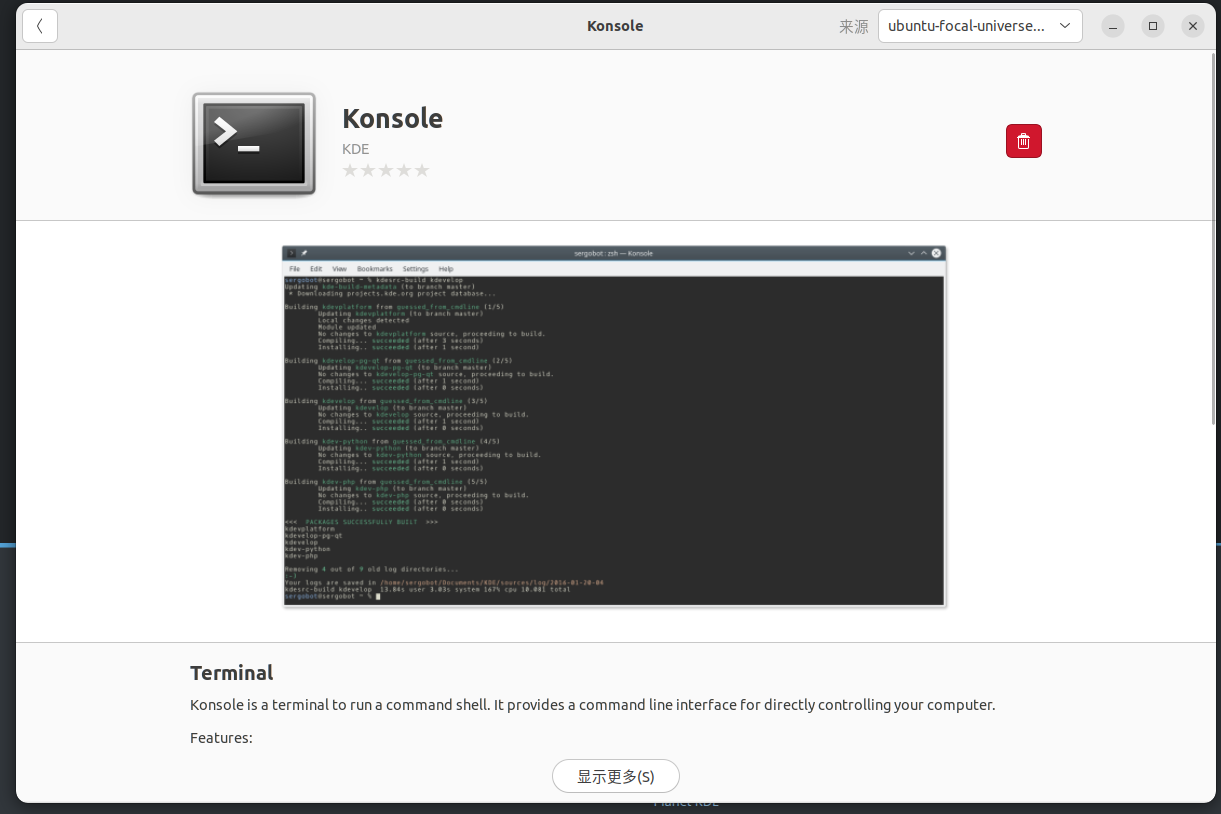Click the 来源 label in the header
Image resolution: width=1221 pixels, height=814 pixels.
coord(853,27)
